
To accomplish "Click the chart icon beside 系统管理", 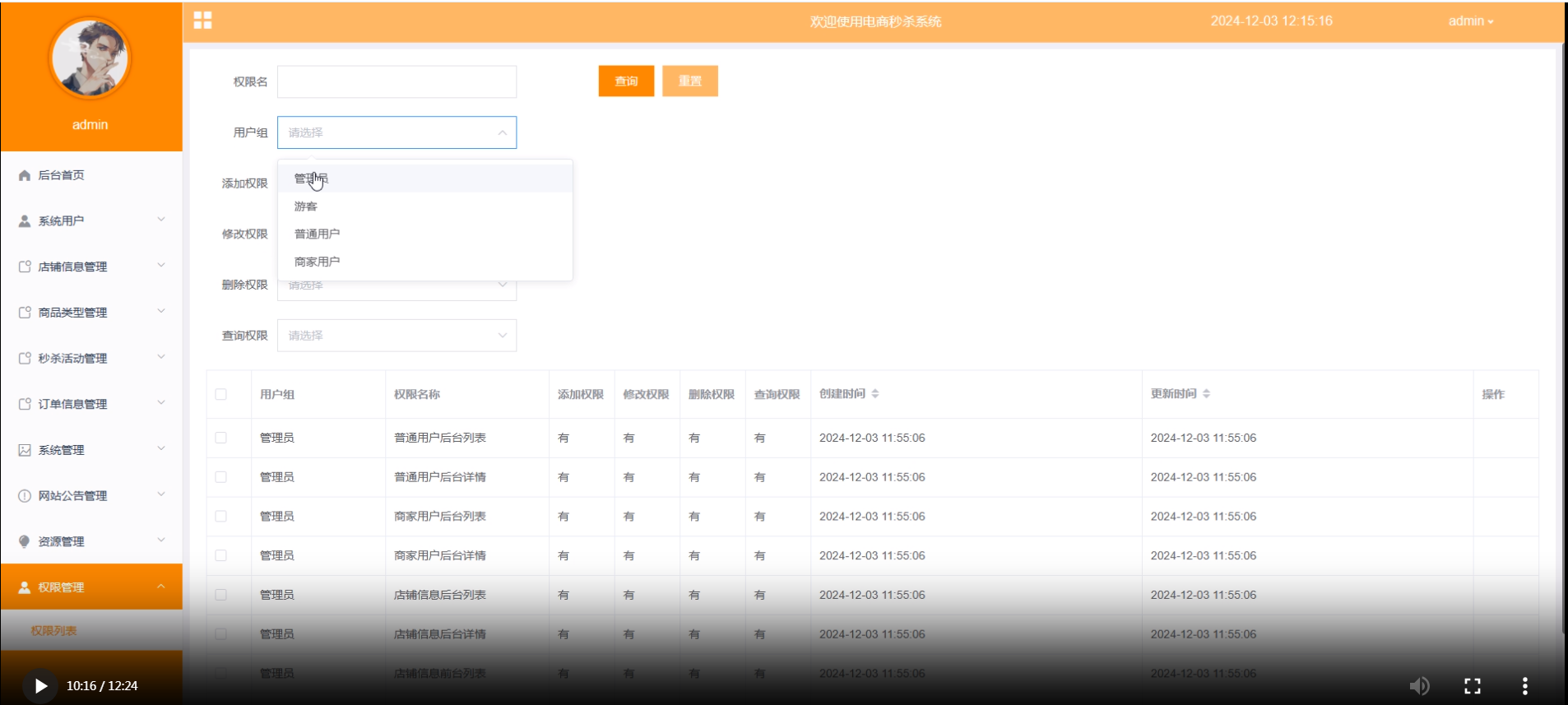I will 25,450.
